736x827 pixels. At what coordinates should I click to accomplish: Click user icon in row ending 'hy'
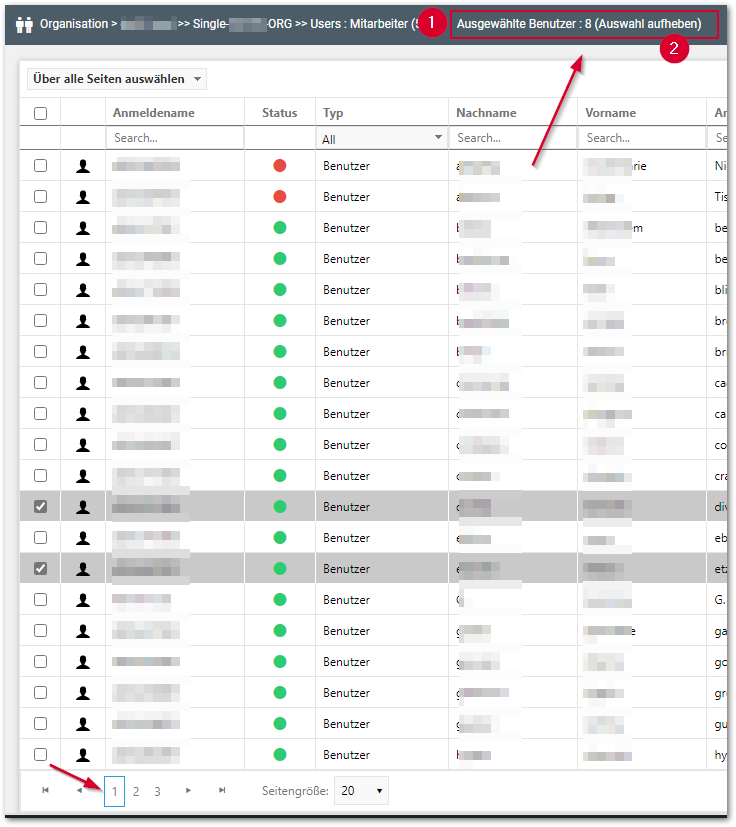click(x=83, y=755)
